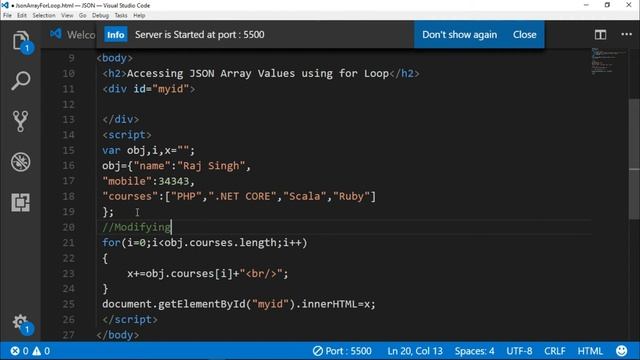Click the code minimap preview
The image size is (640, 360).
[609, 61]
